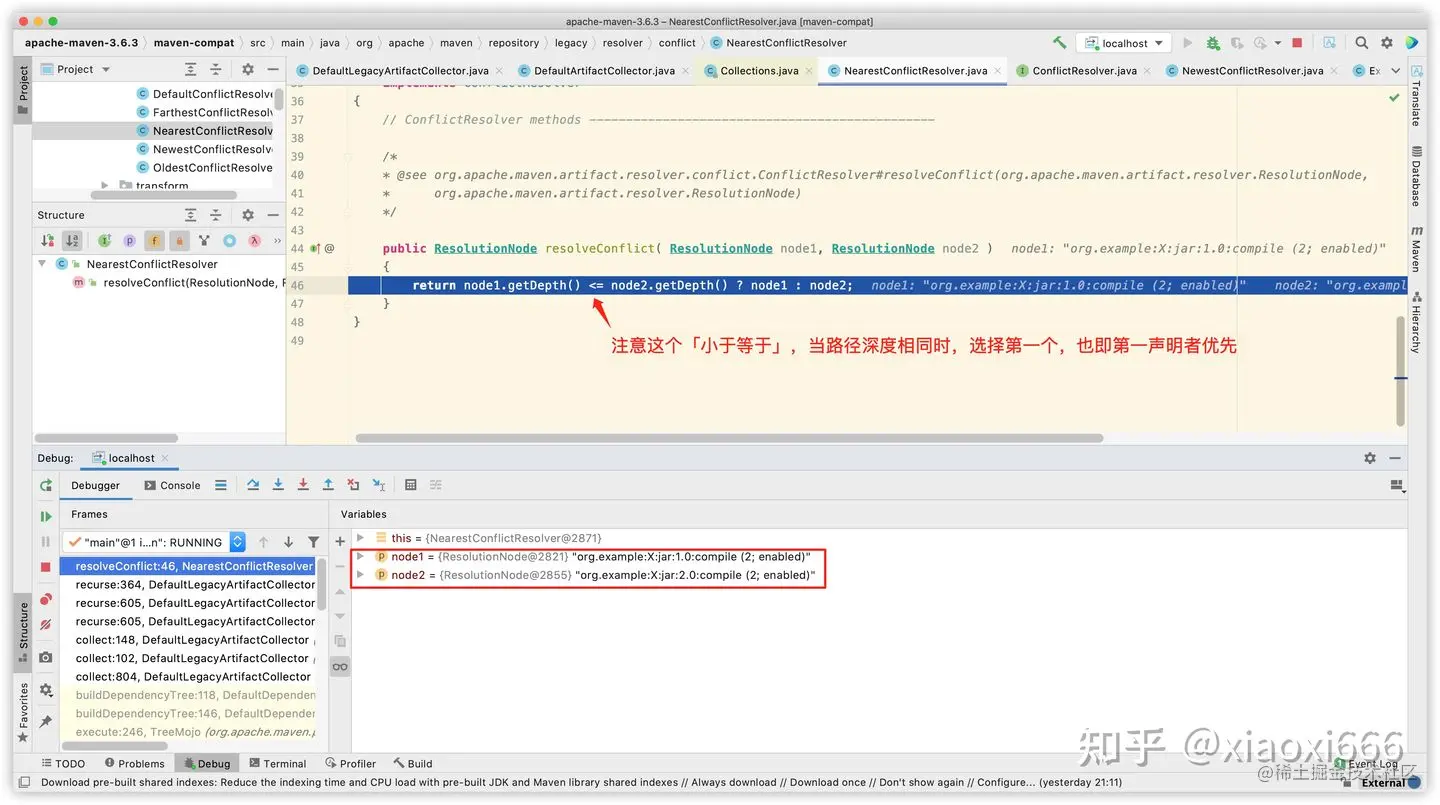Expand the transform folder in the Project tree
This screenshot has height=805, width=1440.
[x=105, y=186]
